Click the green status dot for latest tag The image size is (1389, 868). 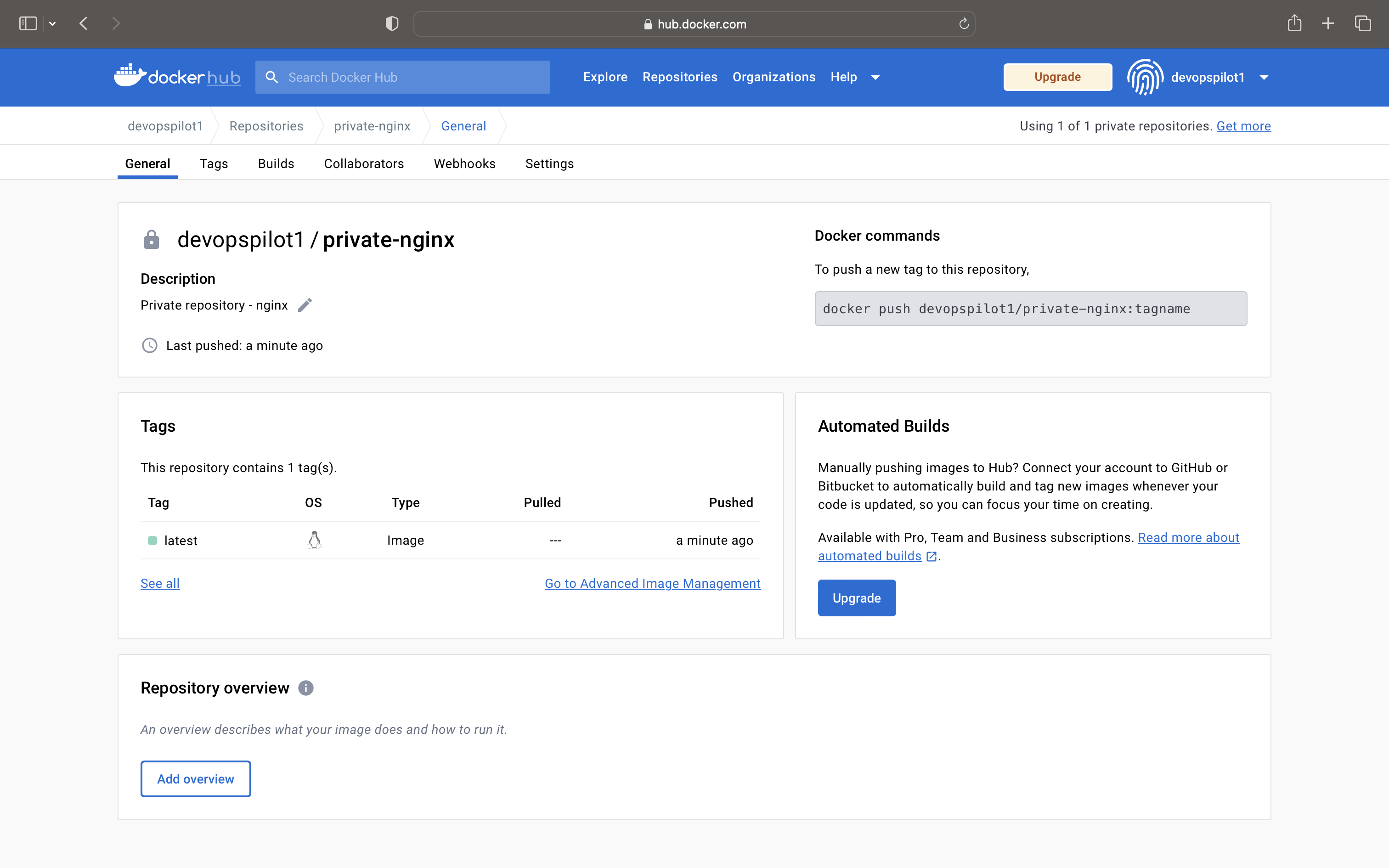coord(152,540)
